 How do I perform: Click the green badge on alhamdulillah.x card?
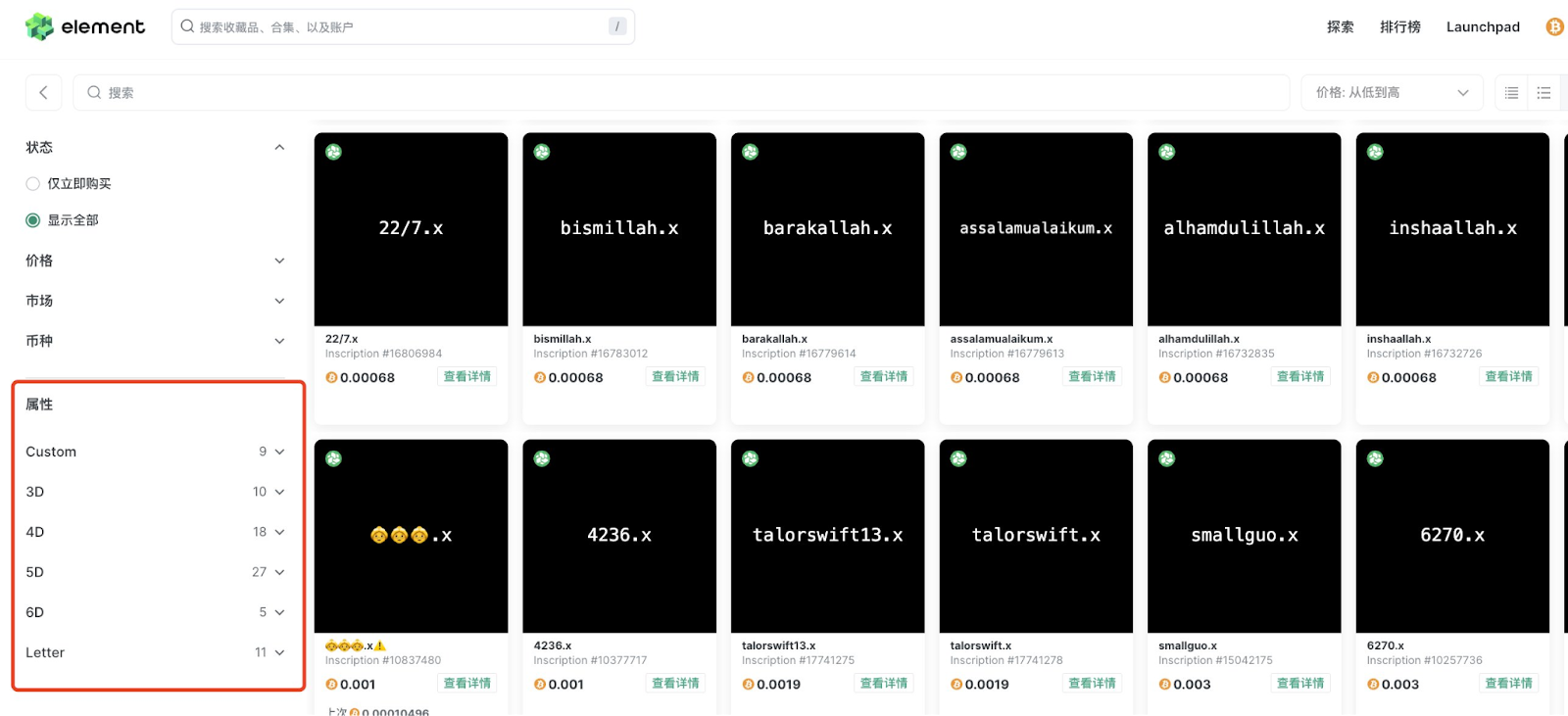click(1166, 152)
